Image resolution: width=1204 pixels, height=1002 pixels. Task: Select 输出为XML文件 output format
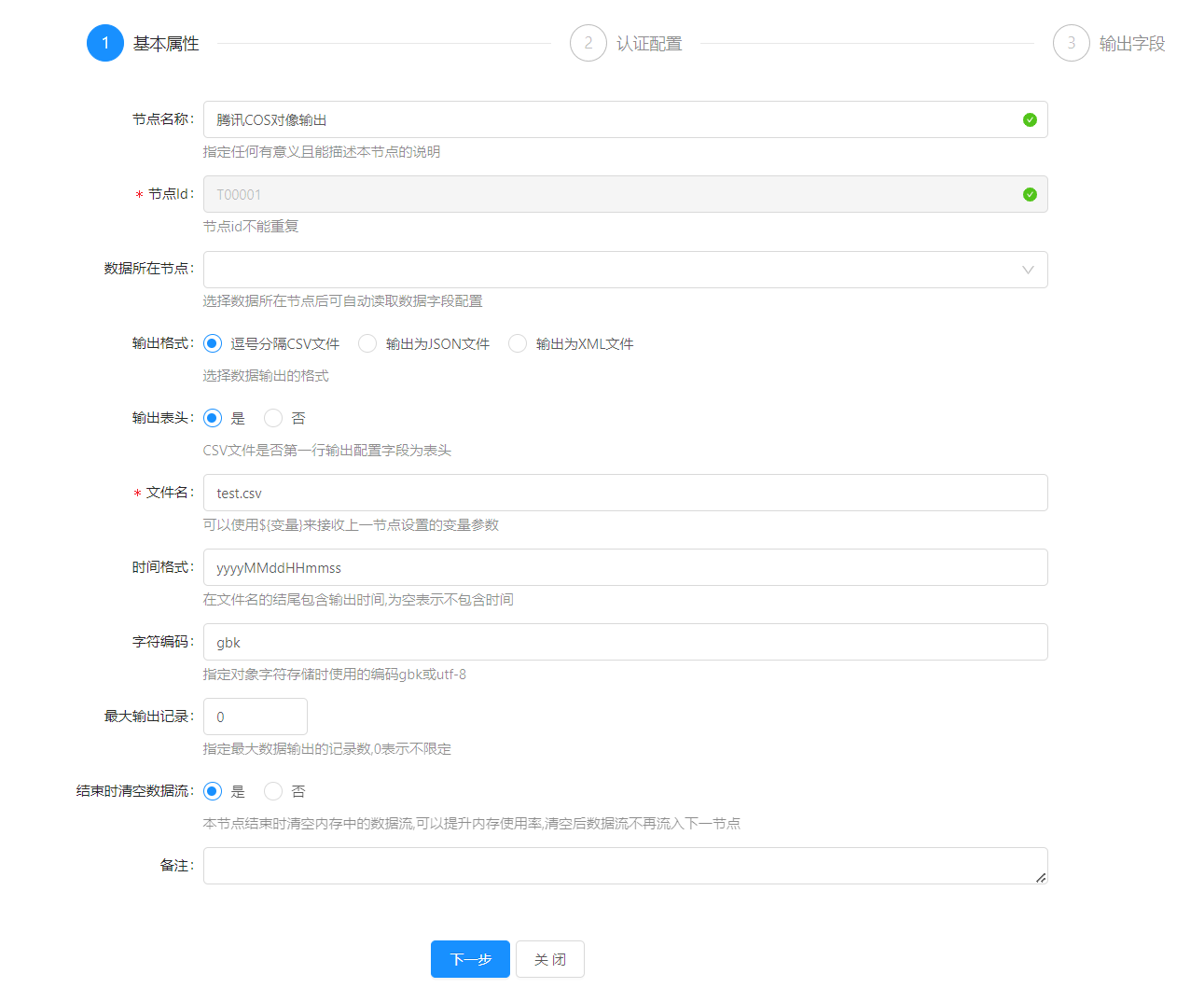(x=518, y=343)
